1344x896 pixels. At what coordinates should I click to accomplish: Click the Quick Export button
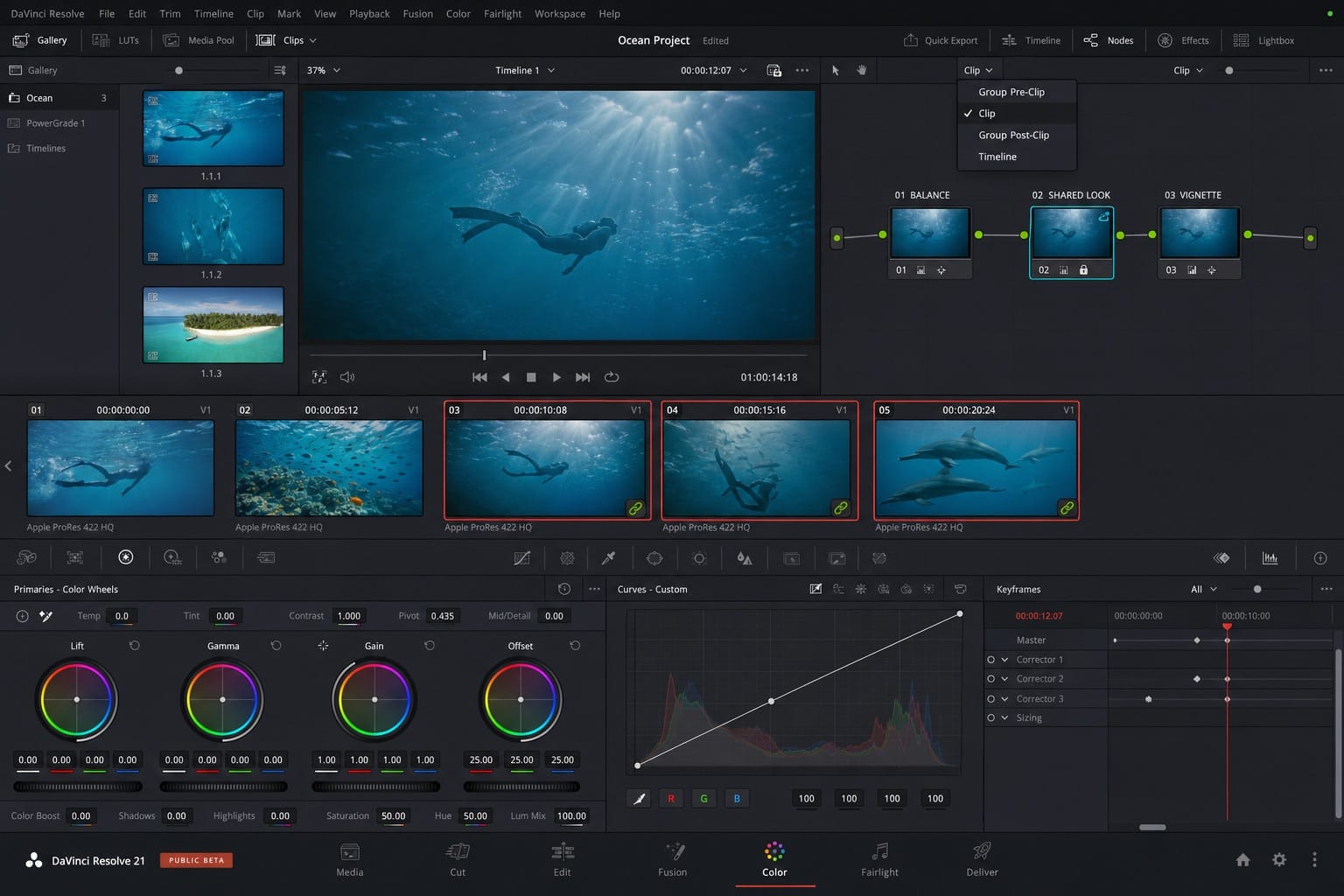click(941, 40)
